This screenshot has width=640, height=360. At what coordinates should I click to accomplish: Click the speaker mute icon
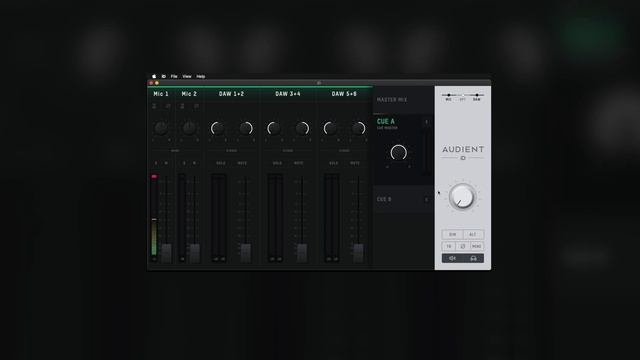click(452, 258)
